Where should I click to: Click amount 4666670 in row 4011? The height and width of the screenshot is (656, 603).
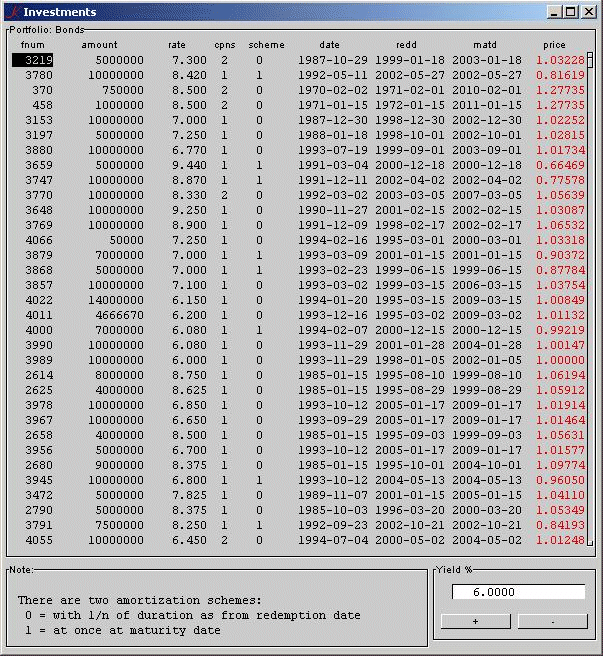click(120, 315)
